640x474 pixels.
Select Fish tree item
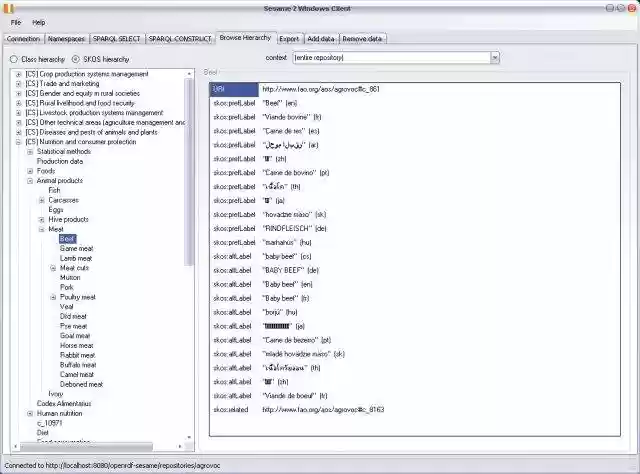[x=54, y=190]
